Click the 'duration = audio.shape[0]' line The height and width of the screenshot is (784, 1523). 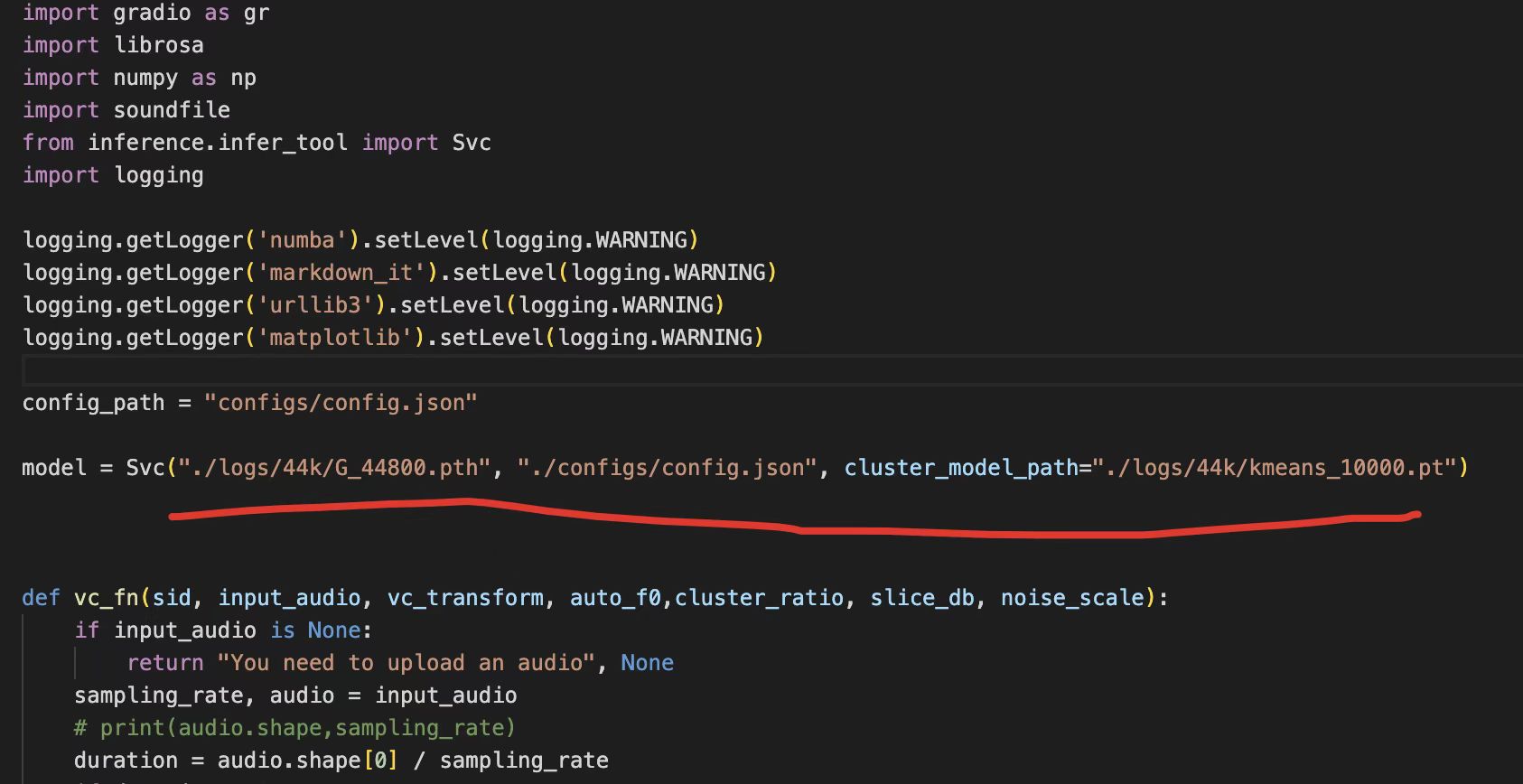341,761
